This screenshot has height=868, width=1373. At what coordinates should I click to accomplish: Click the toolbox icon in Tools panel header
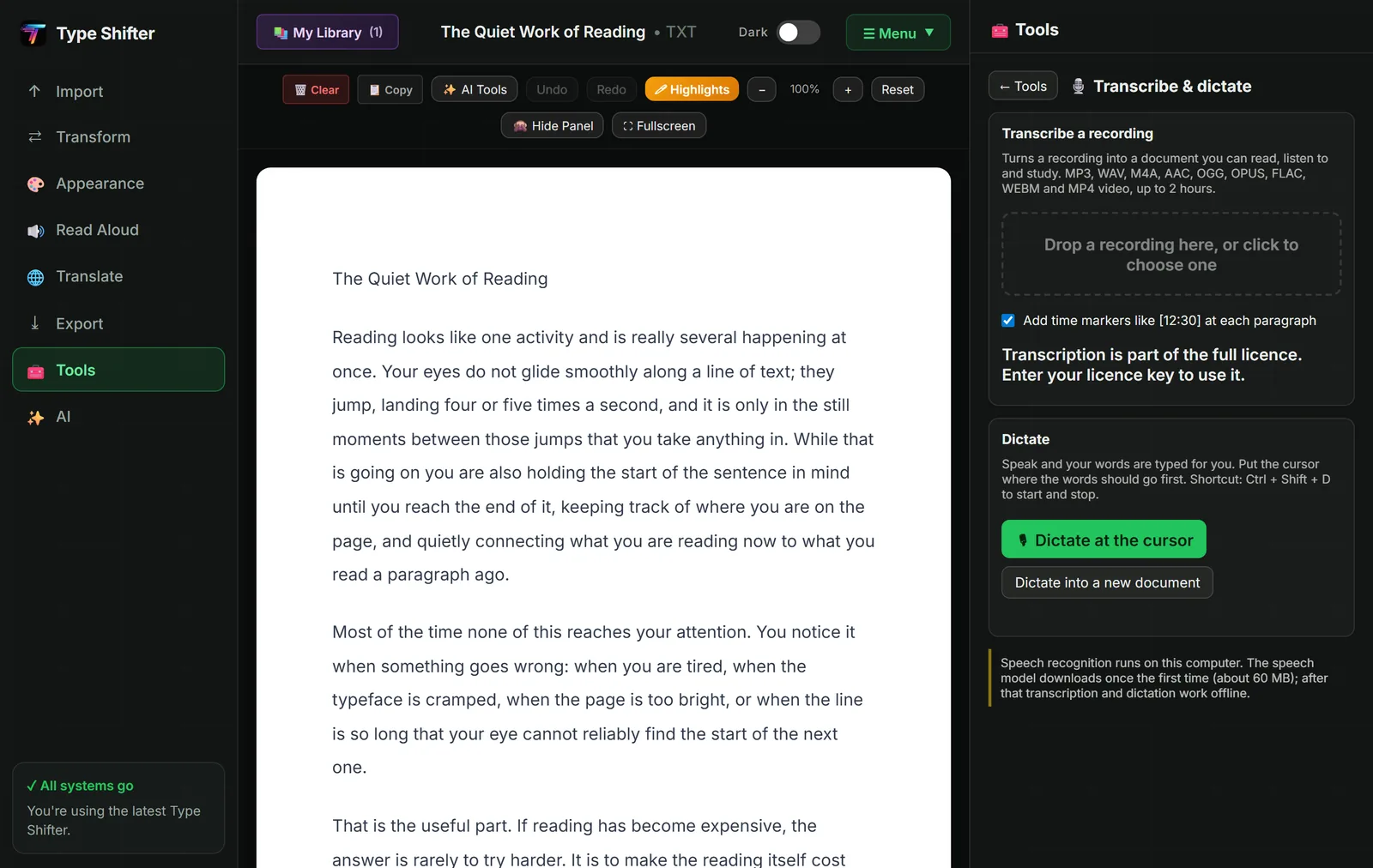pyautogui.click(x=1000, y=31)
